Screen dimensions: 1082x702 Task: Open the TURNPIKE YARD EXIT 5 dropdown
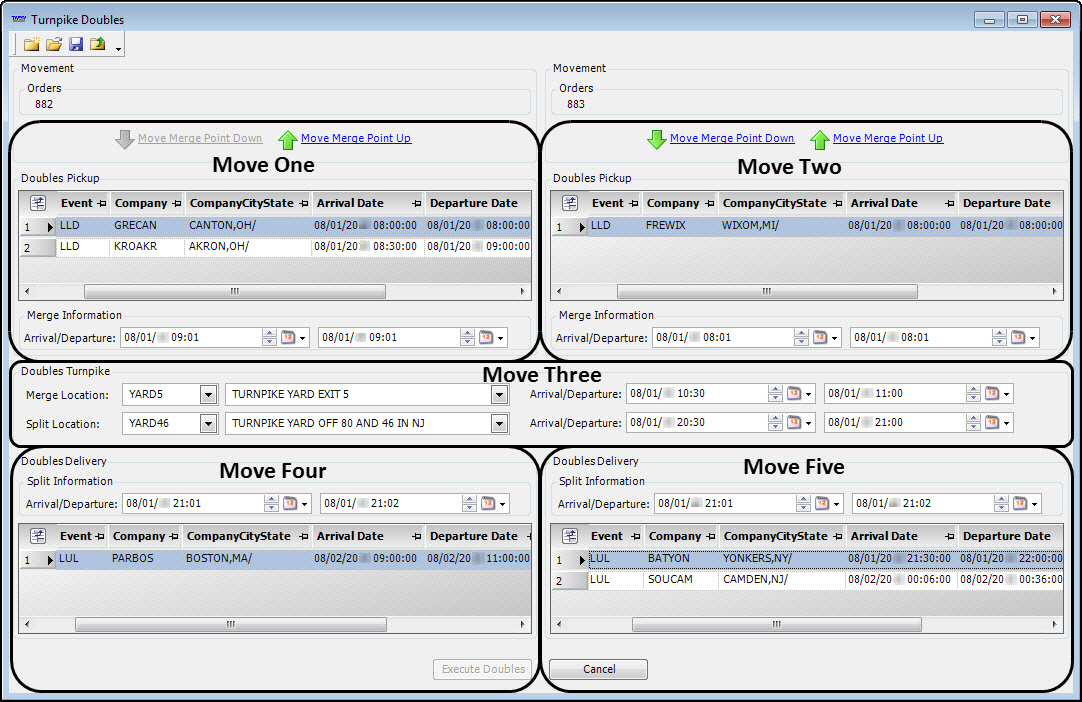pyautogui.click(x=500, y=395)
